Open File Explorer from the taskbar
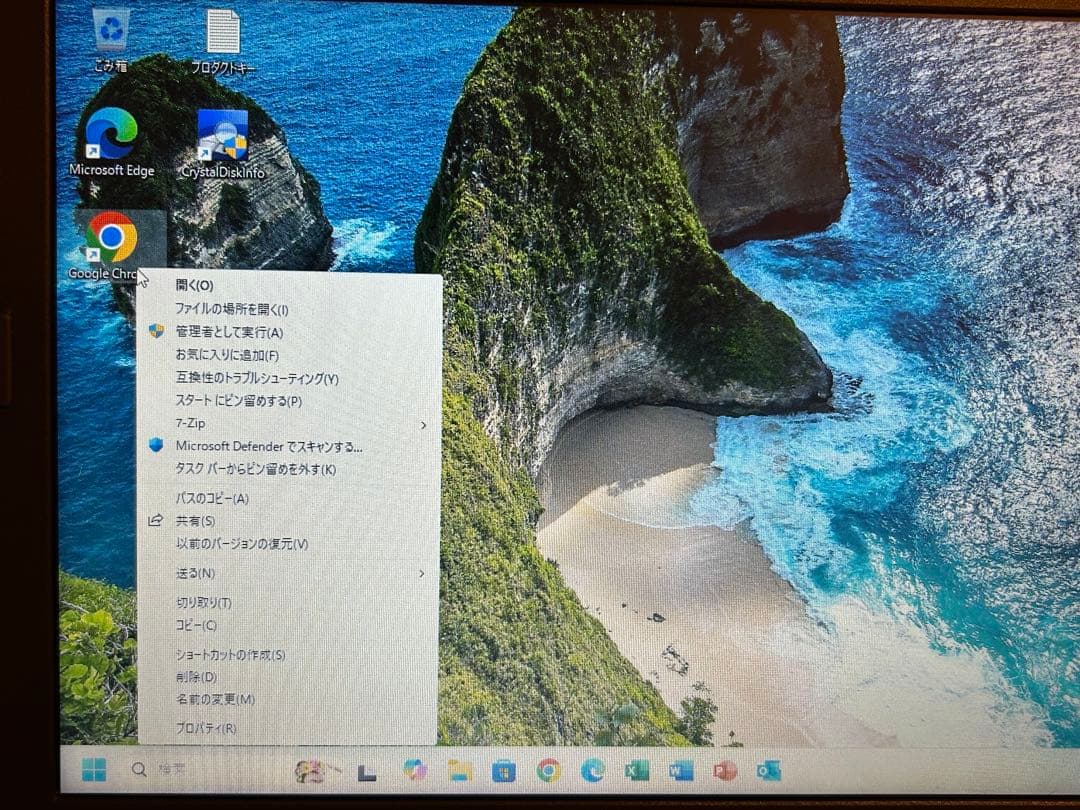The image size is (1080, 810). coord(461,771)
